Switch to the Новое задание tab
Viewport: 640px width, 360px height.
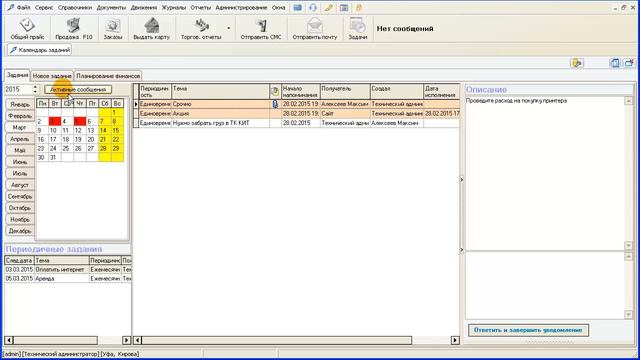[x=52, y=76]
